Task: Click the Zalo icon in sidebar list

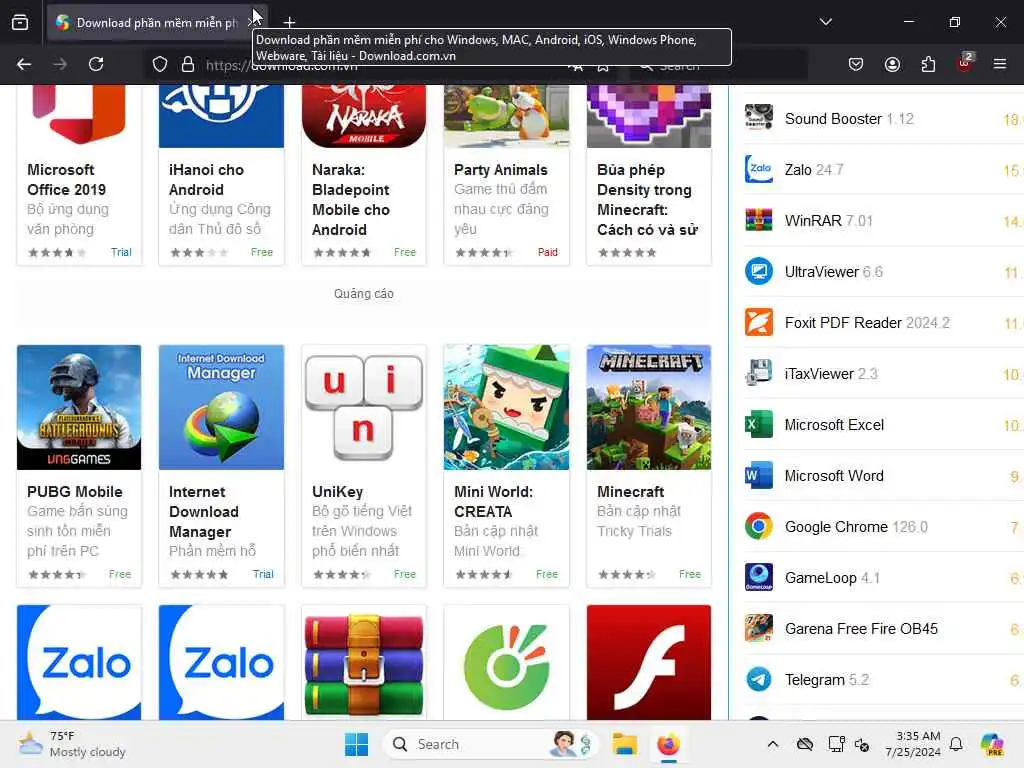Action: click(x=759, y=169)
